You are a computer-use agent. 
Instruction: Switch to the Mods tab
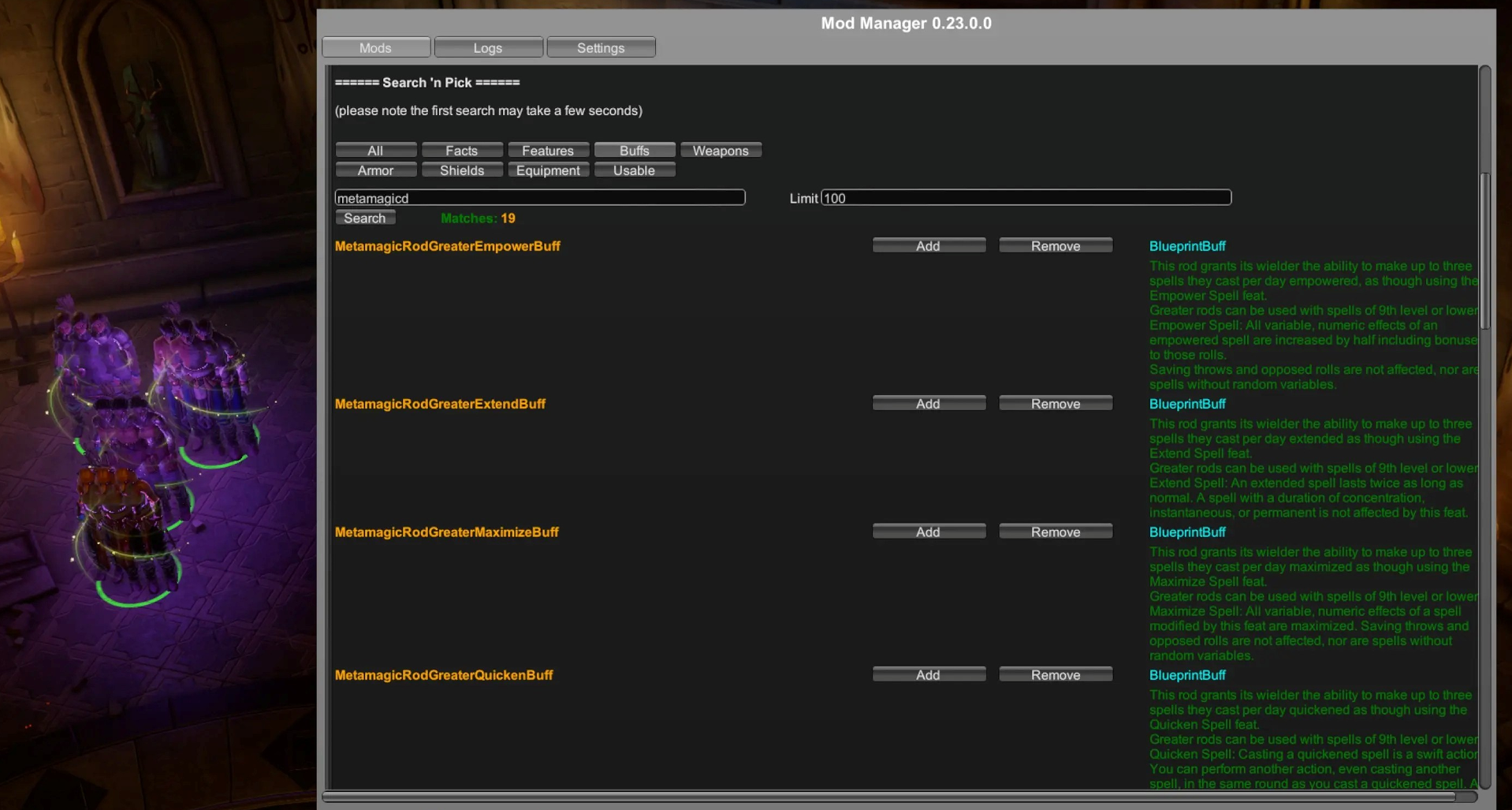(375, 48)
